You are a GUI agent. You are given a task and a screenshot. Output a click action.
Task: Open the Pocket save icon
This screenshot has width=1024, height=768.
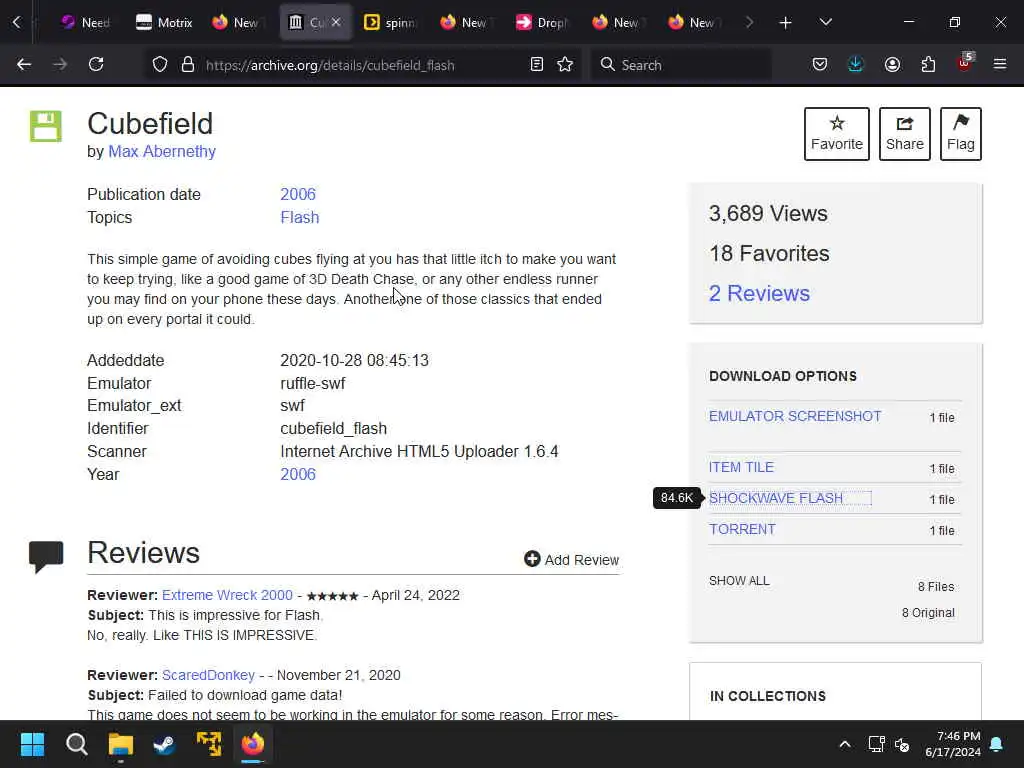point(820,64)
